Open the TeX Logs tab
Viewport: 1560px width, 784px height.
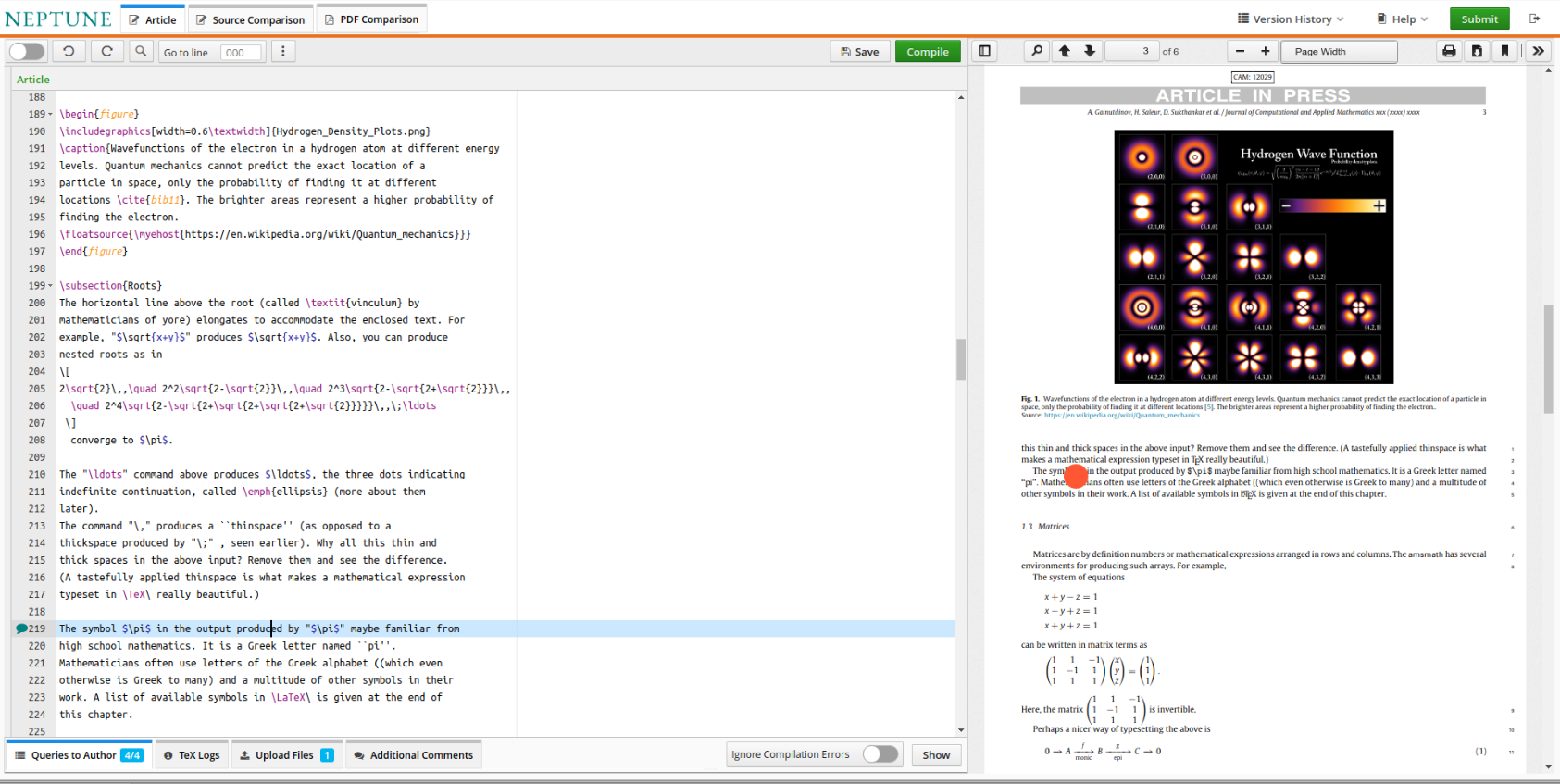tap(192, 755)
